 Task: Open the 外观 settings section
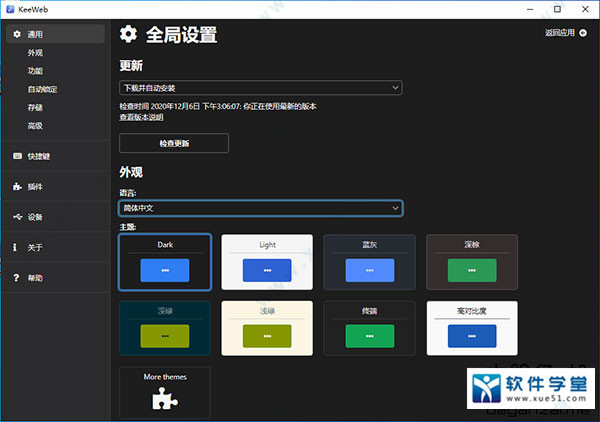coord(35,53)
